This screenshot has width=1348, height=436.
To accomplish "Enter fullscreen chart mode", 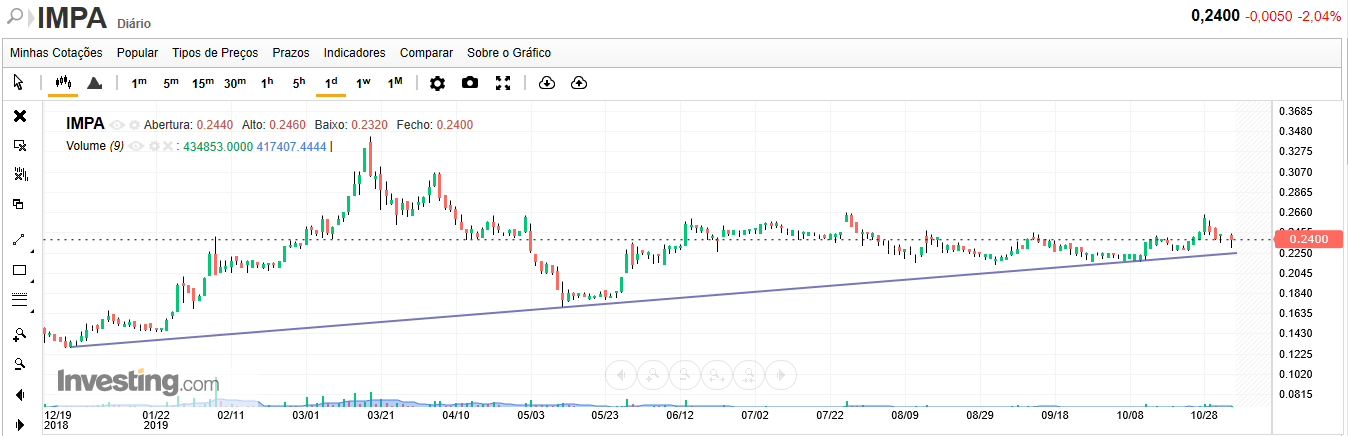I will coord(503,83).
